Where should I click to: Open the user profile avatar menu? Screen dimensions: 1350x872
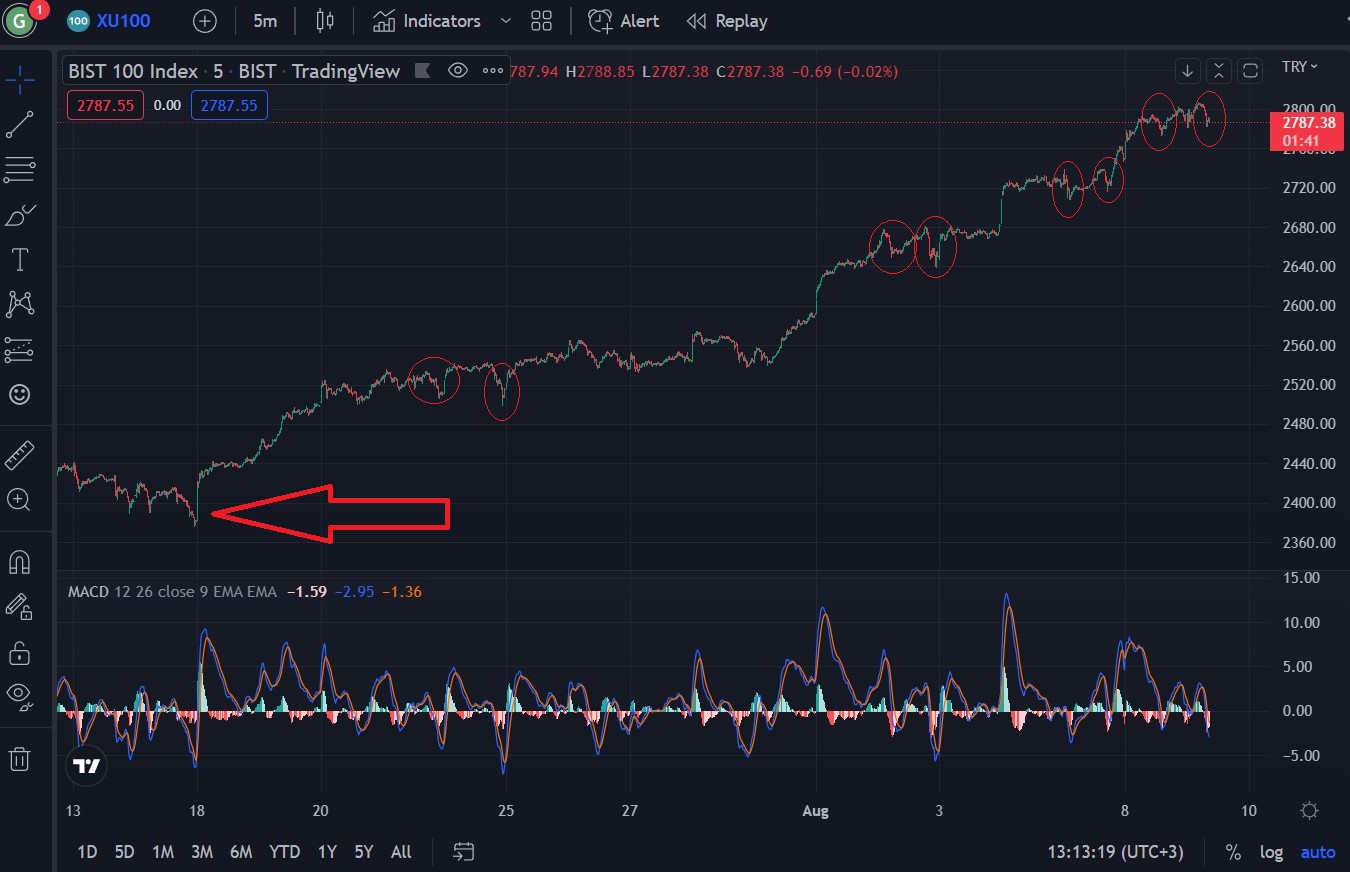coord(20,20)
